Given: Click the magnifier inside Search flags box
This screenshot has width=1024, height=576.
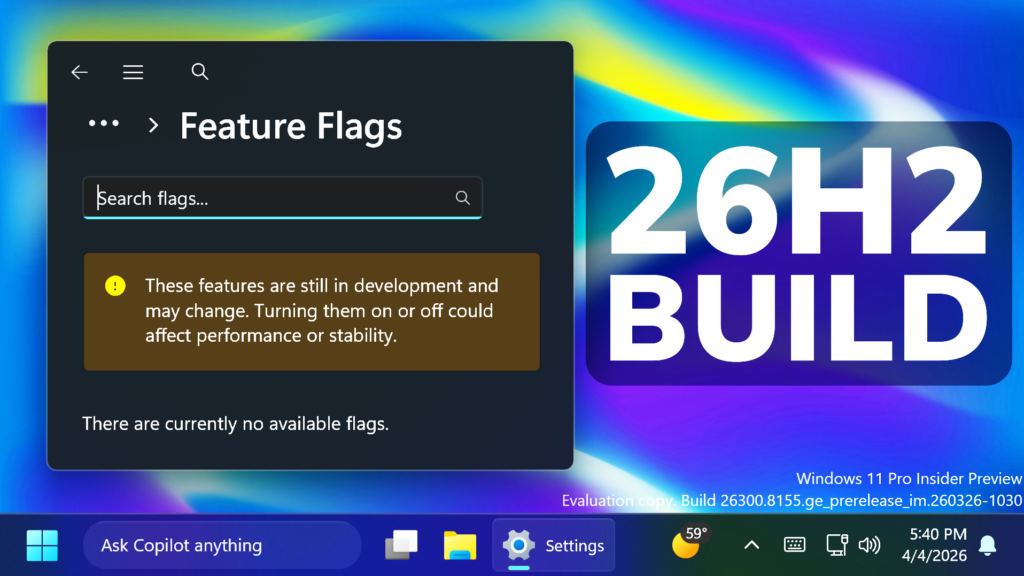Looking at the screenshot, I should tap(462, 198).
